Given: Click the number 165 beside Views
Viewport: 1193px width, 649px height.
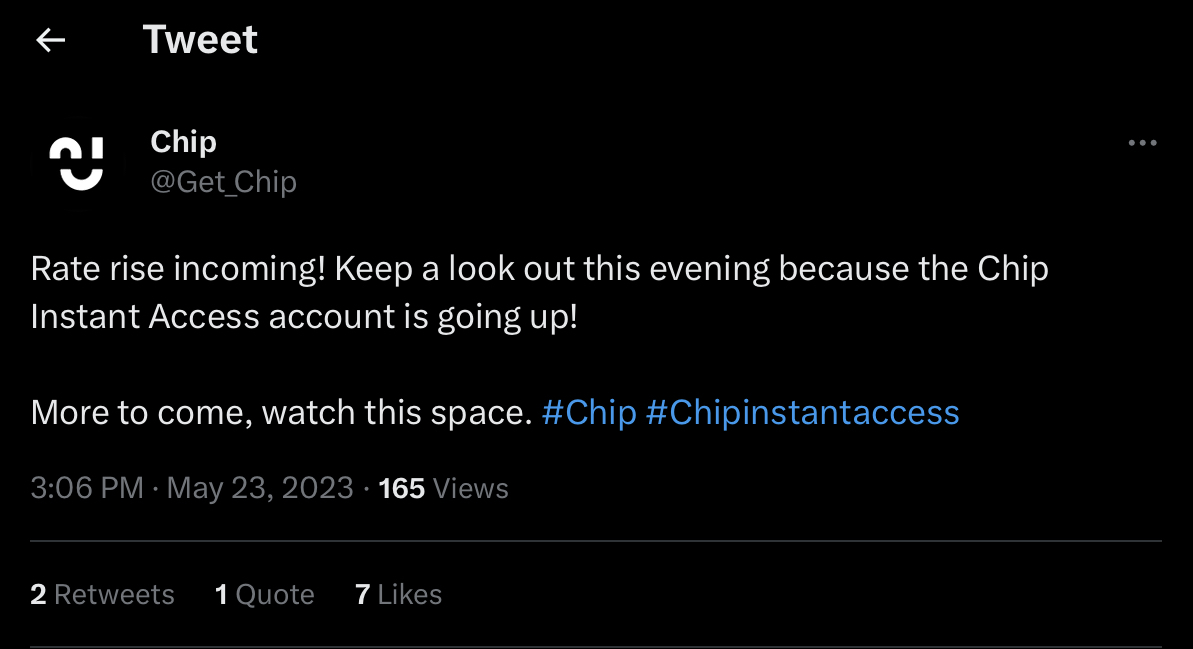Looking at the screenshot, I should [402, 488].
